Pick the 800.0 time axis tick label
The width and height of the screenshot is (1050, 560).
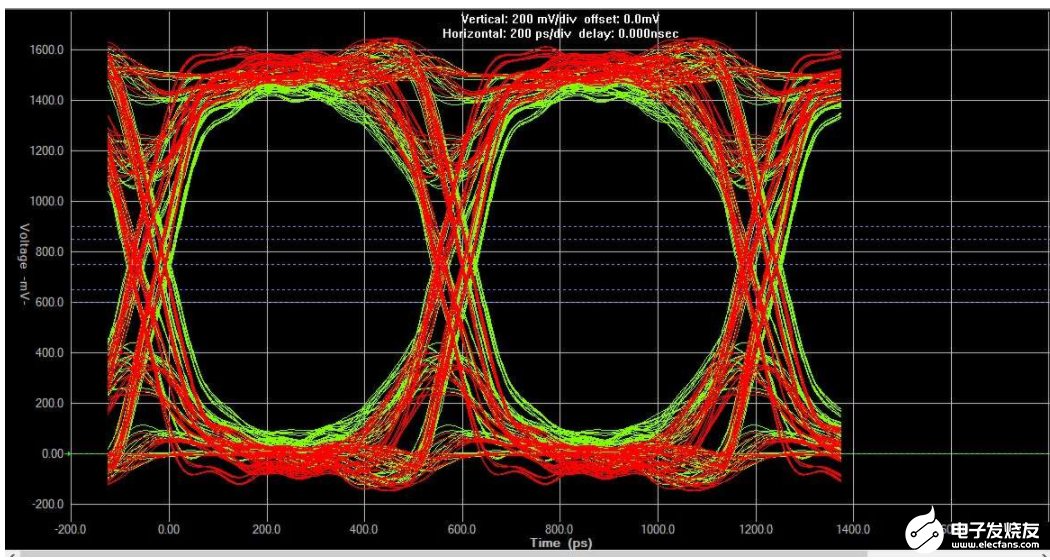pos(560,529)
